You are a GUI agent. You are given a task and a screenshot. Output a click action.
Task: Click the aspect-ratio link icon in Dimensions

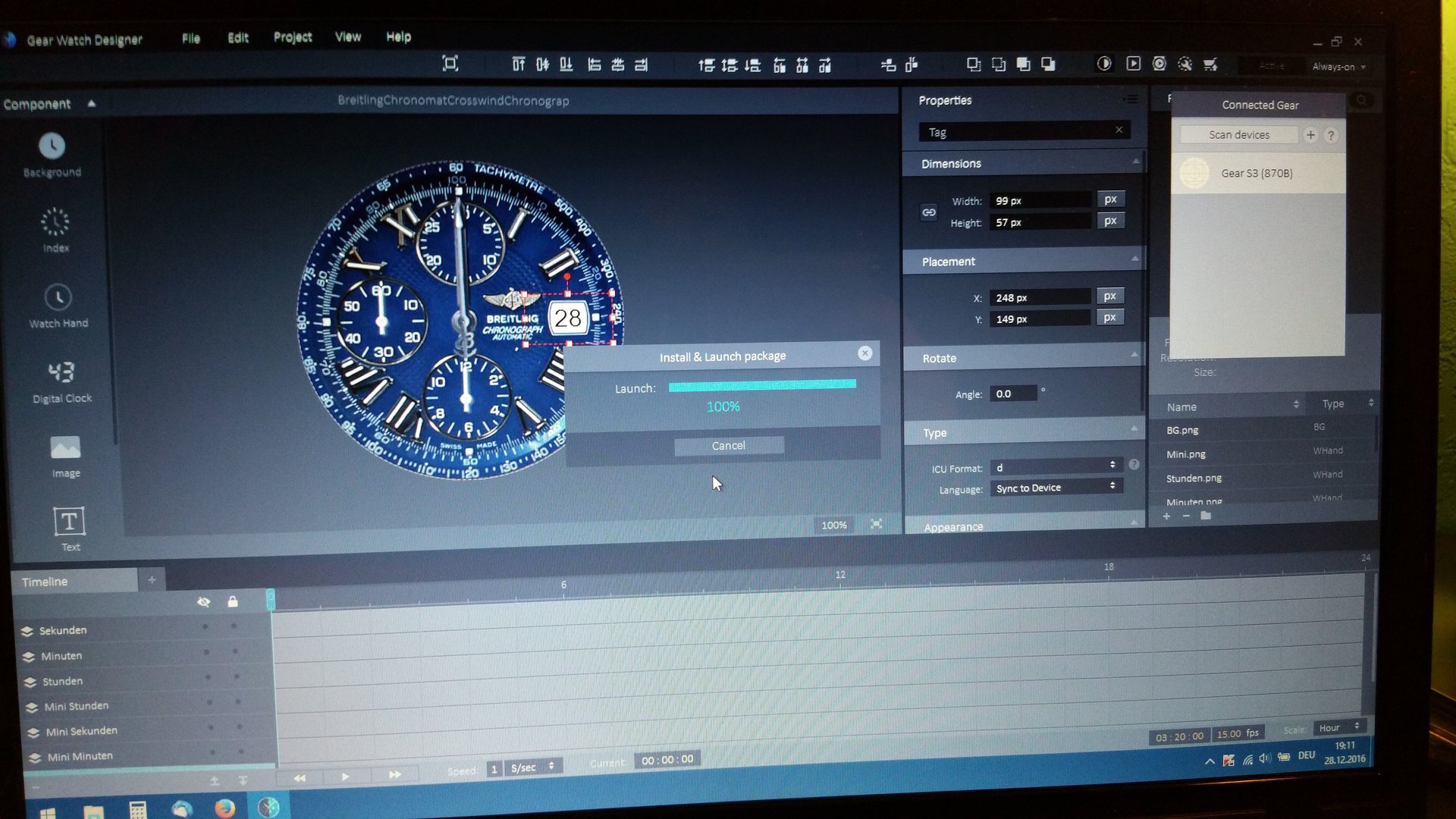pyautogui.click(x=929, y=212)
